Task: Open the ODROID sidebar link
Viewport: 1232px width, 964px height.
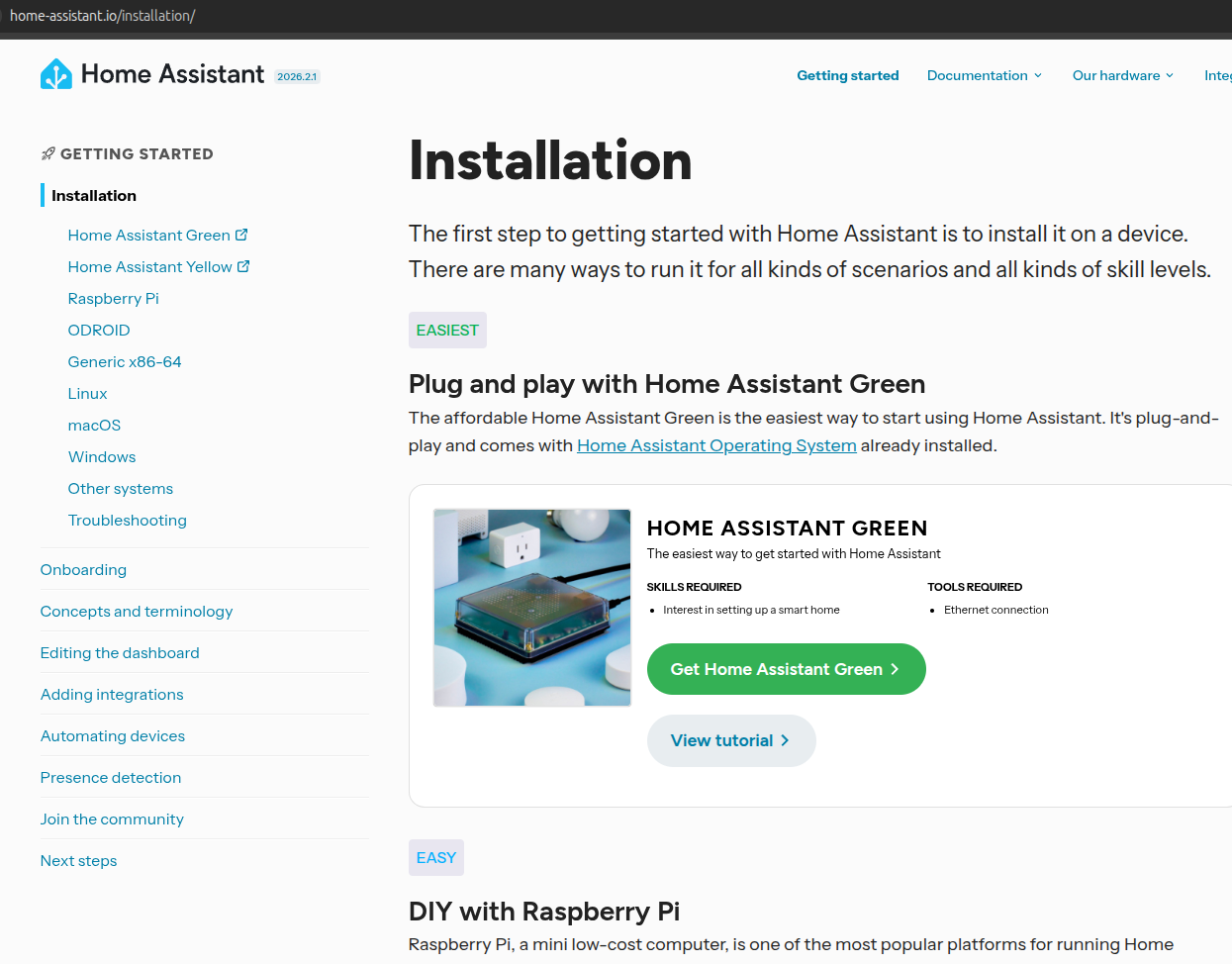Action: pos(99,330)
